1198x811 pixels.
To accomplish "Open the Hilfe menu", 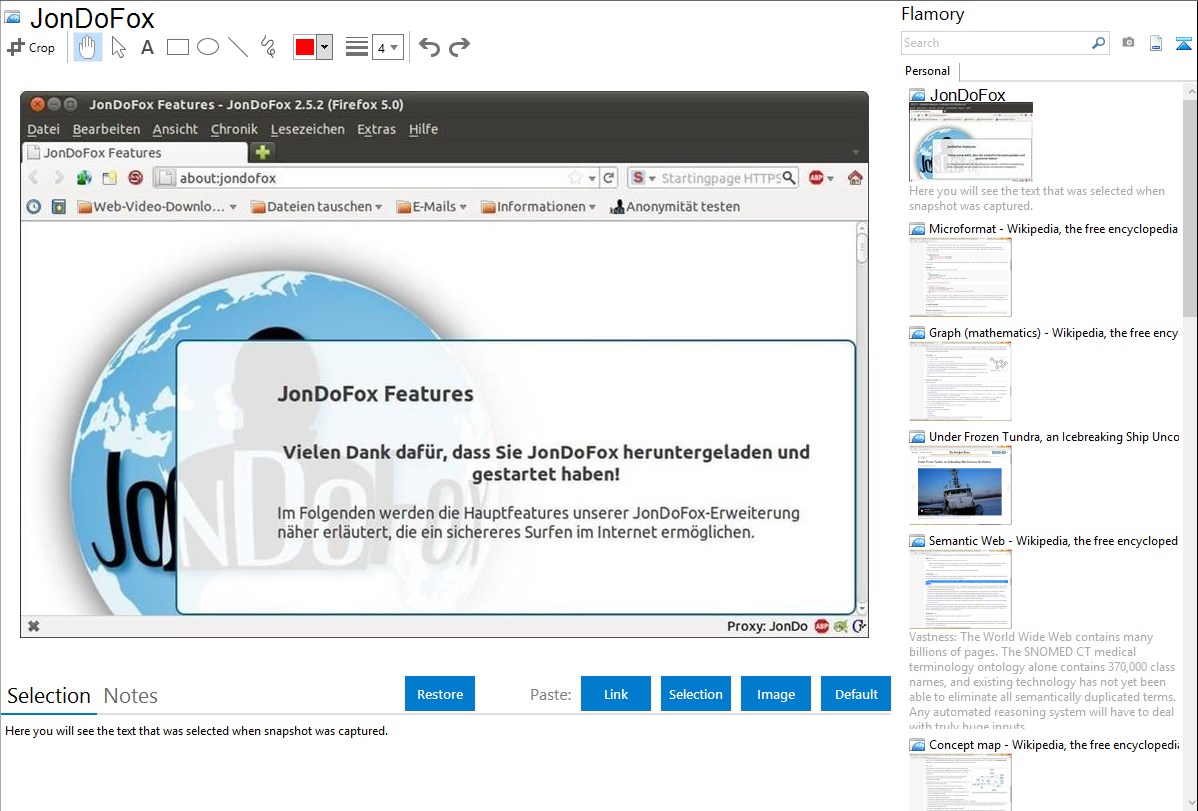I will point(423,129).
